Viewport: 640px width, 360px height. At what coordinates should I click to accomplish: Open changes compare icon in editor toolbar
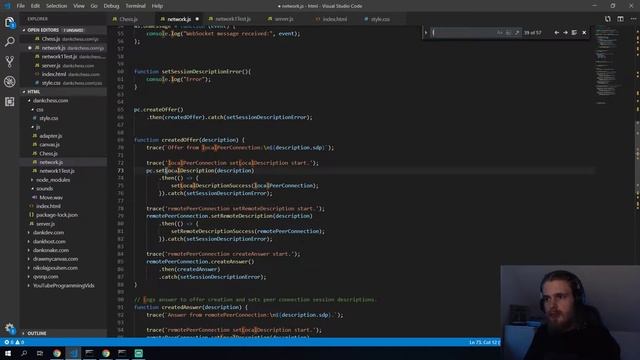coord(608,19)
